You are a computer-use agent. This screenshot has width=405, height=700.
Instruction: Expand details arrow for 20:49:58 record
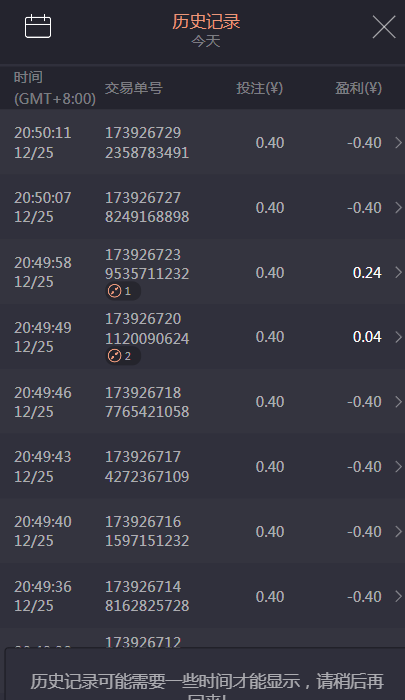point(398,272)
